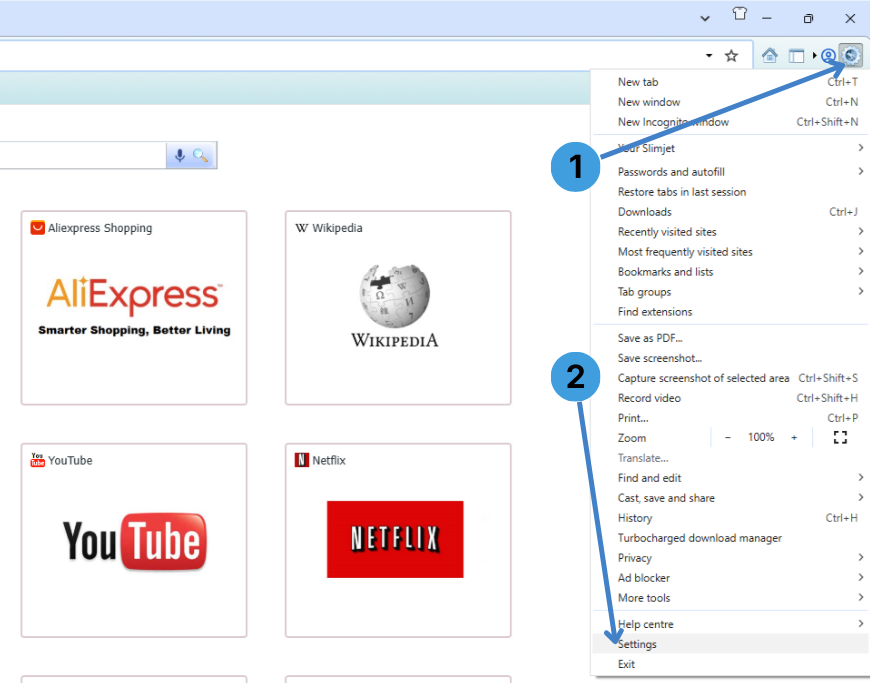Expand Bookmarks and lists submenu
872x683 pixels.
tap(730, 272)
